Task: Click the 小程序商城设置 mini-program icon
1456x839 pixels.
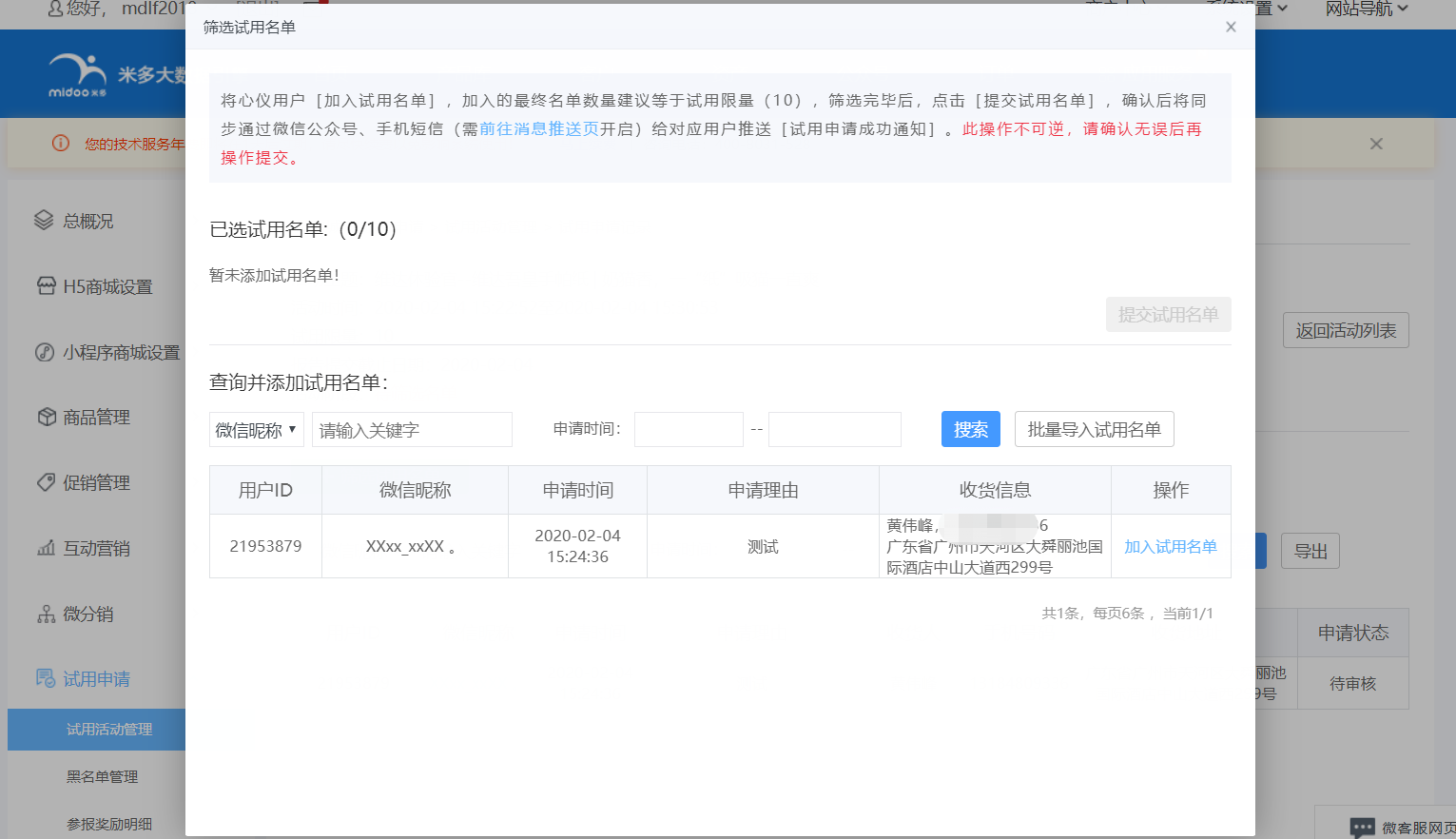Action: (45, 352)
